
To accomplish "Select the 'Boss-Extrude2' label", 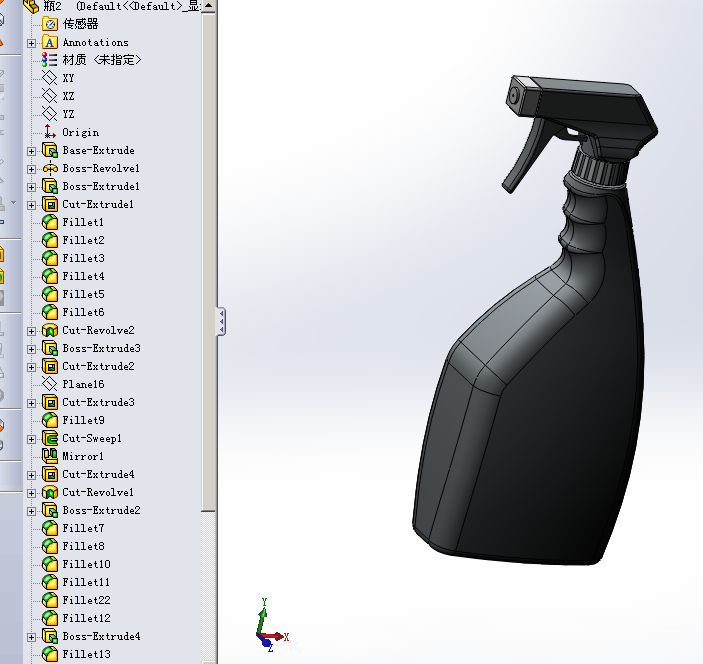I will (x=101, y=510).
